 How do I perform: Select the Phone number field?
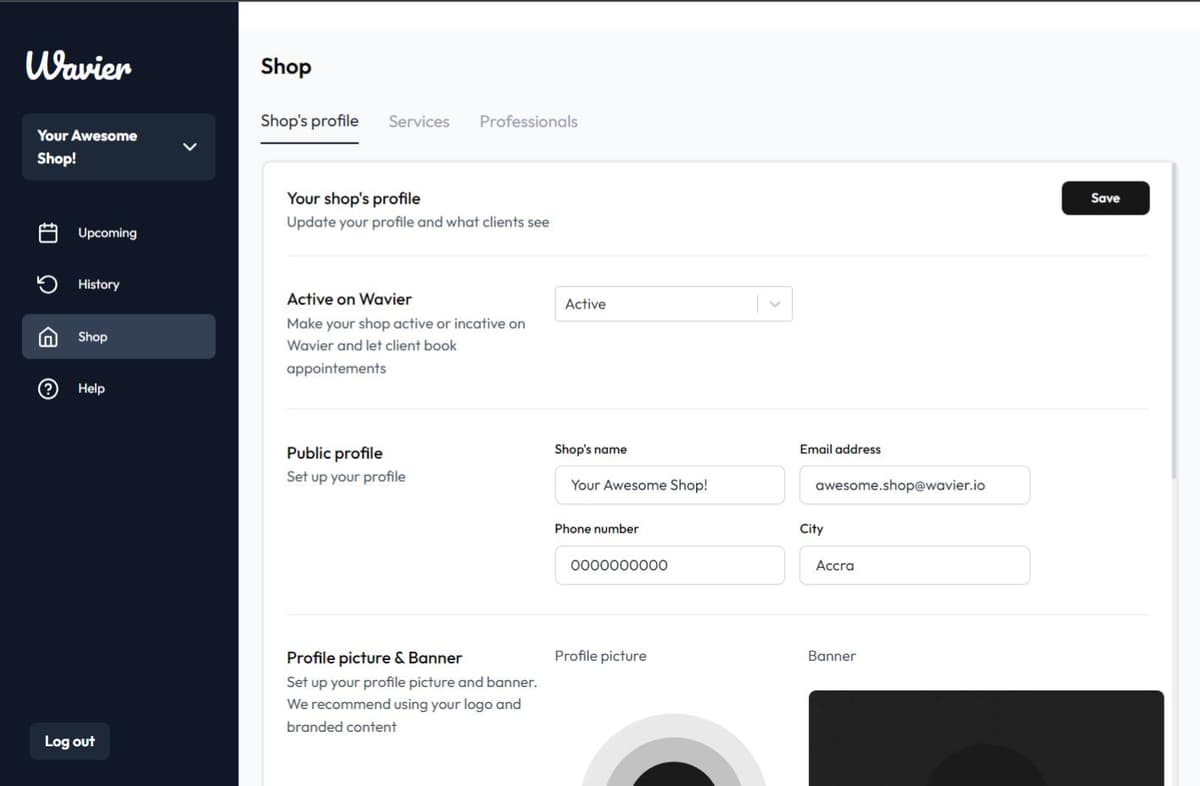(669, 565)
